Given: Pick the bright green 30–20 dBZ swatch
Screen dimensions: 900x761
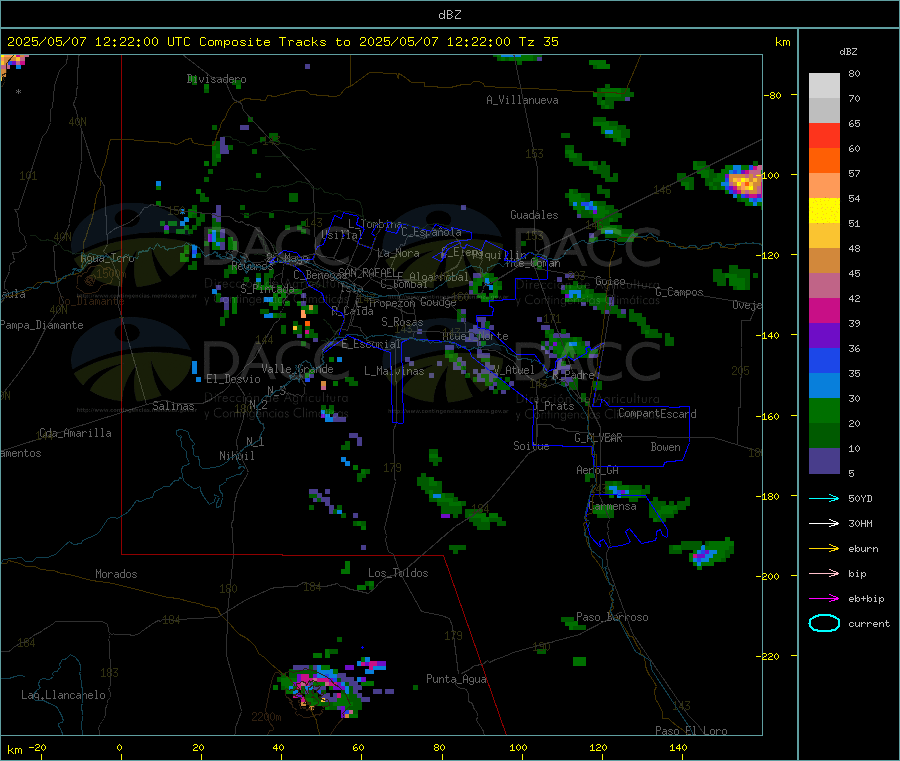Looking at the screenshot, I should (x=824, y=410).
